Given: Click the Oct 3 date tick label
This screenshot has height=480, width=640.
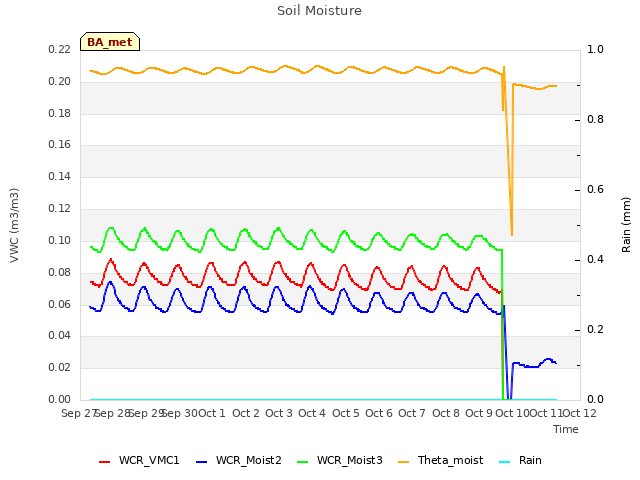Looking at the screenshot, I should (x=279, y=413).
